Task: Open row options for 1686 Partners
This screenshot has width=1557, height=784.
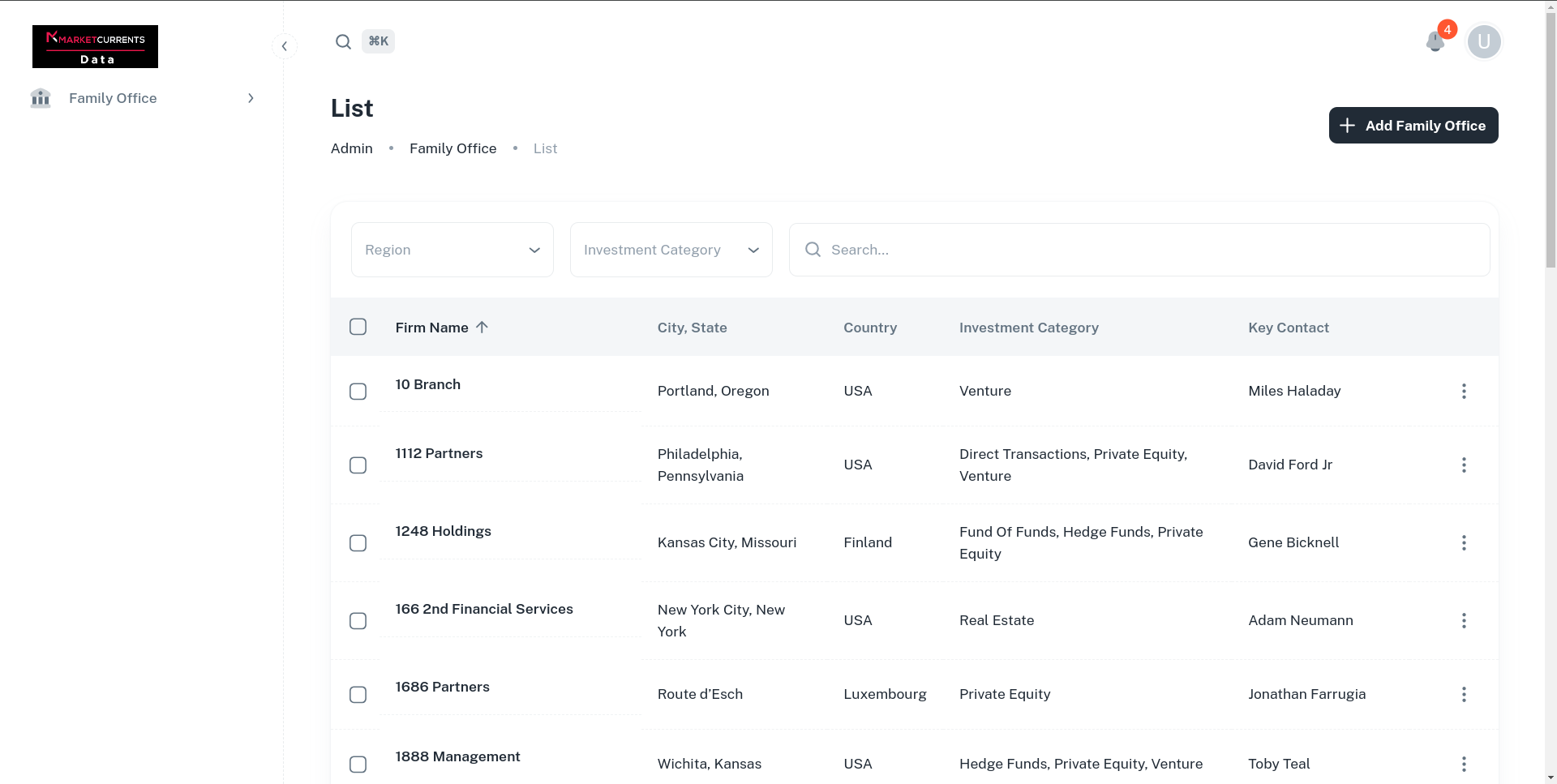Action: tap(1463, 695)
